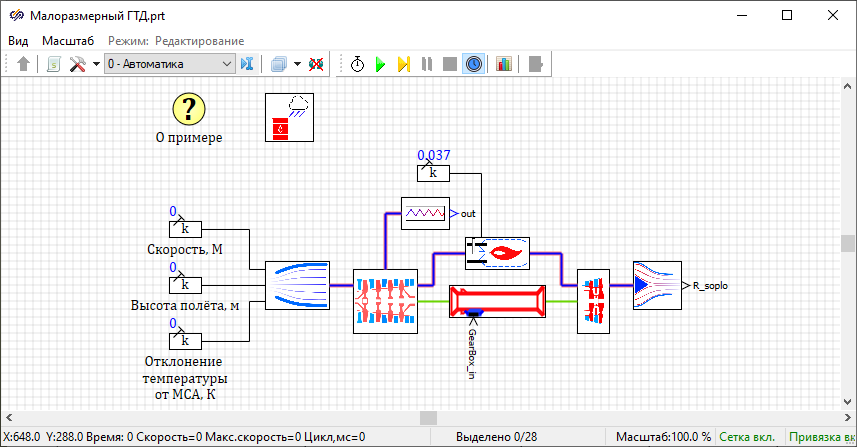Expand the arrow next to stacked windows icon
Image resolution: width=857 pixels, height=447 pixels.
[x=296, y=64]
